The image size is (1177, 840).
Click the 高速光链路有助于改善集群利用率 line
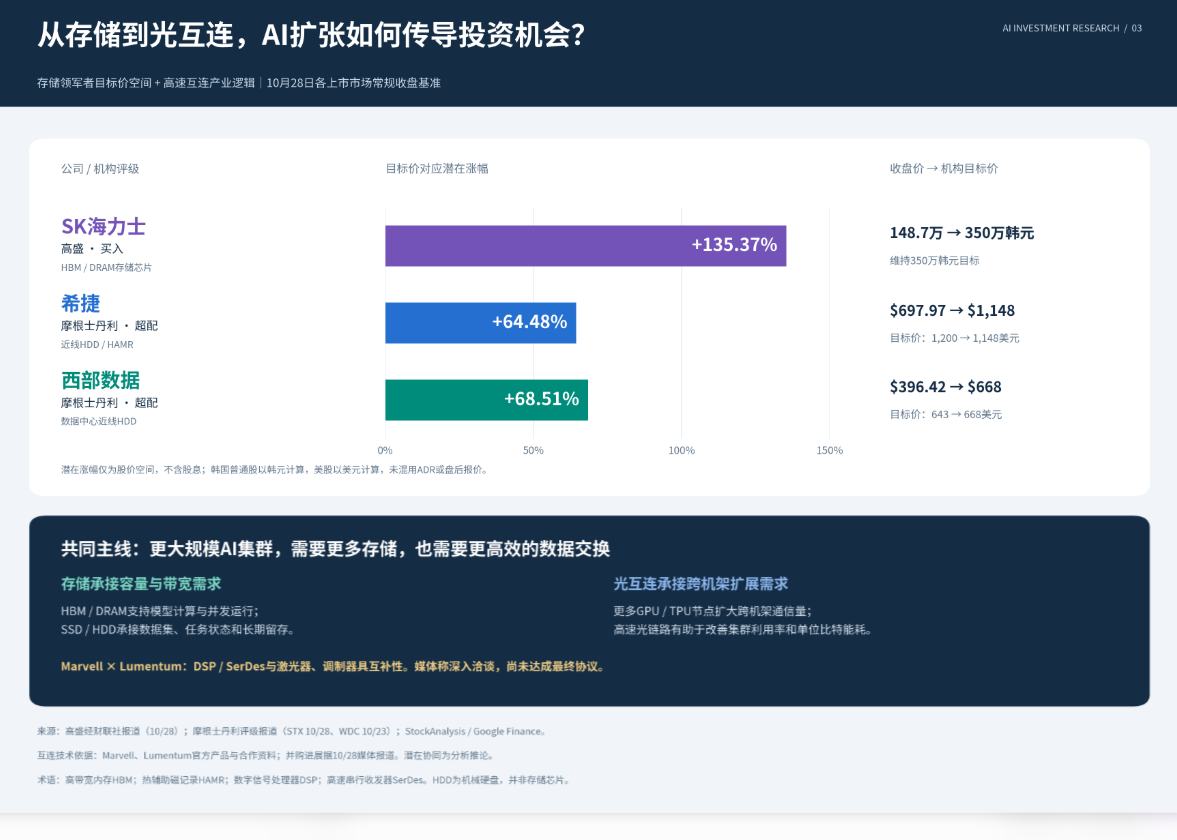[x=743, y=629]
